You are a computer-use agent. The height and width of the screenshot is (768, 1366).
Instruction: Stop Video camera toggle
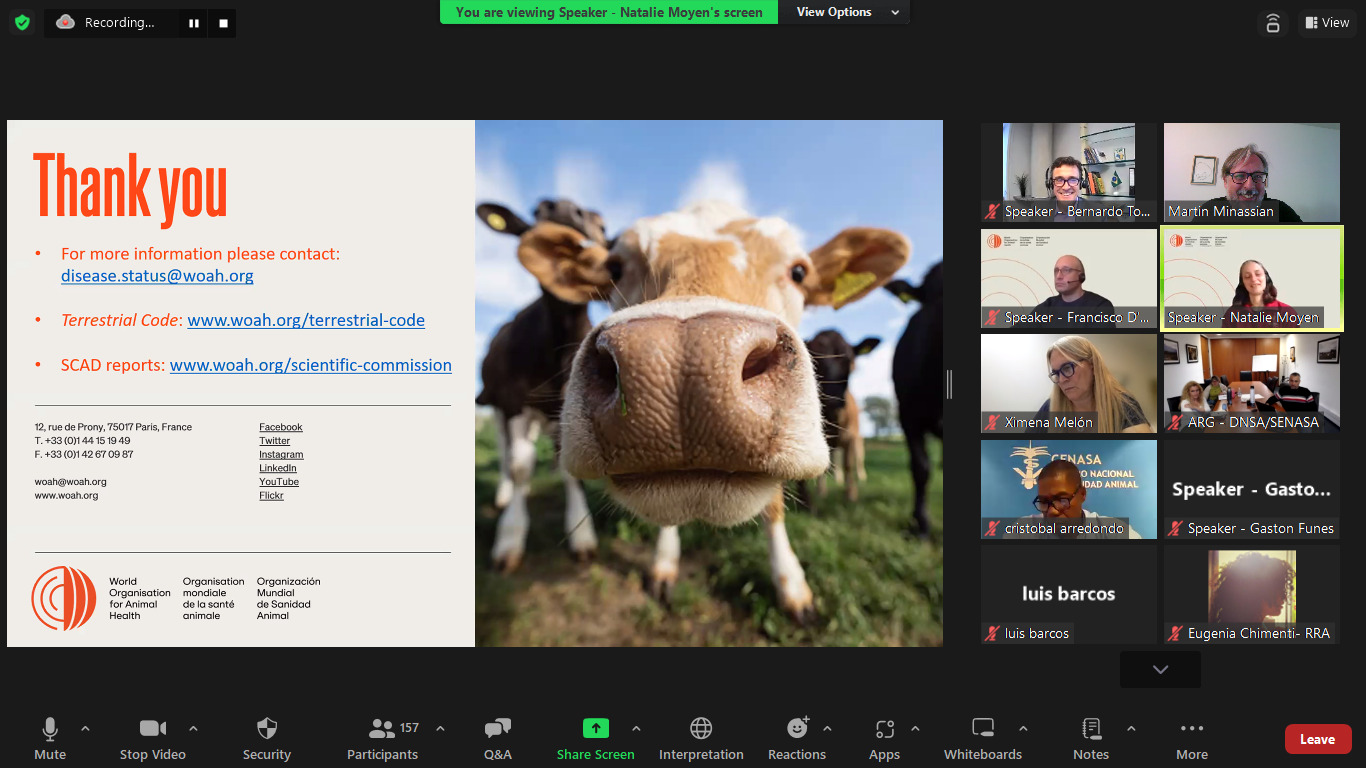[153, 739]
